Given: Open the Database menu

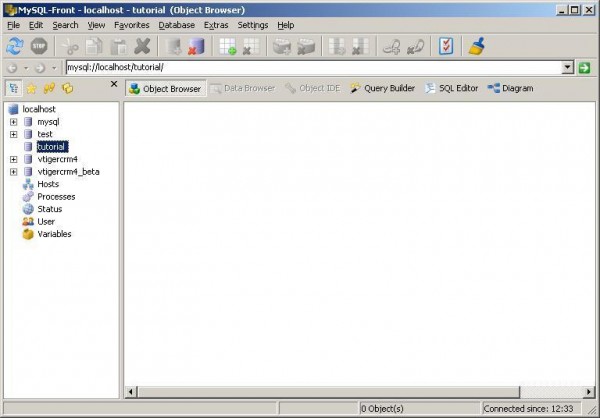Looking at the screenshot, I should 177,25.
